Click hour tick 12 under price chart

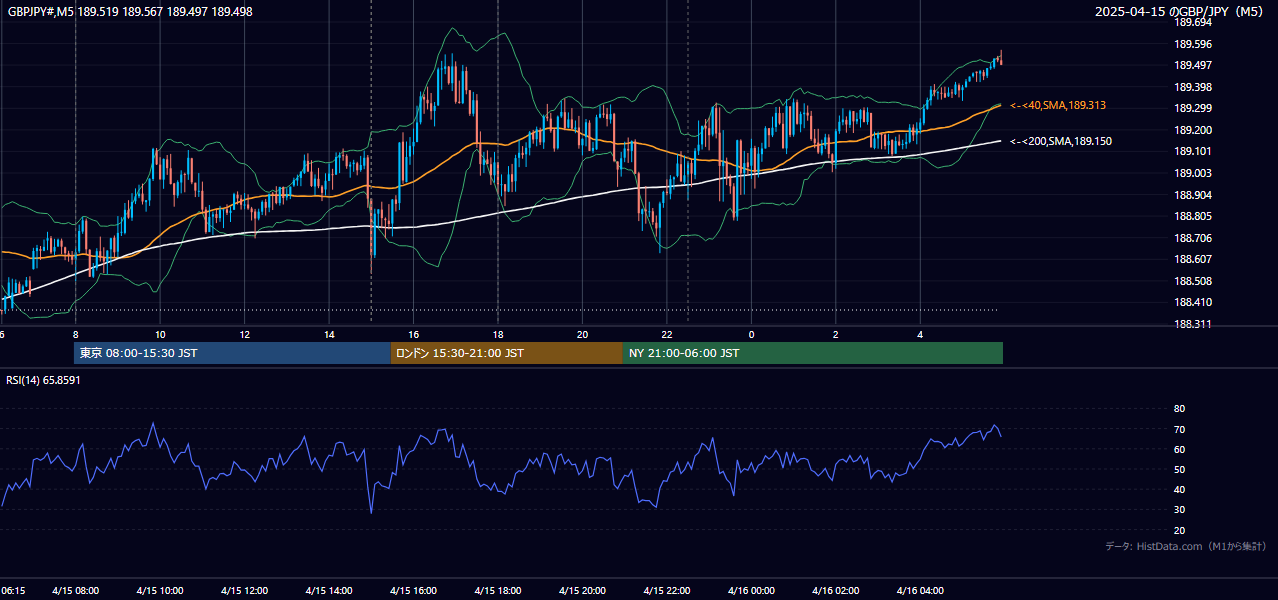click(244, 334)
